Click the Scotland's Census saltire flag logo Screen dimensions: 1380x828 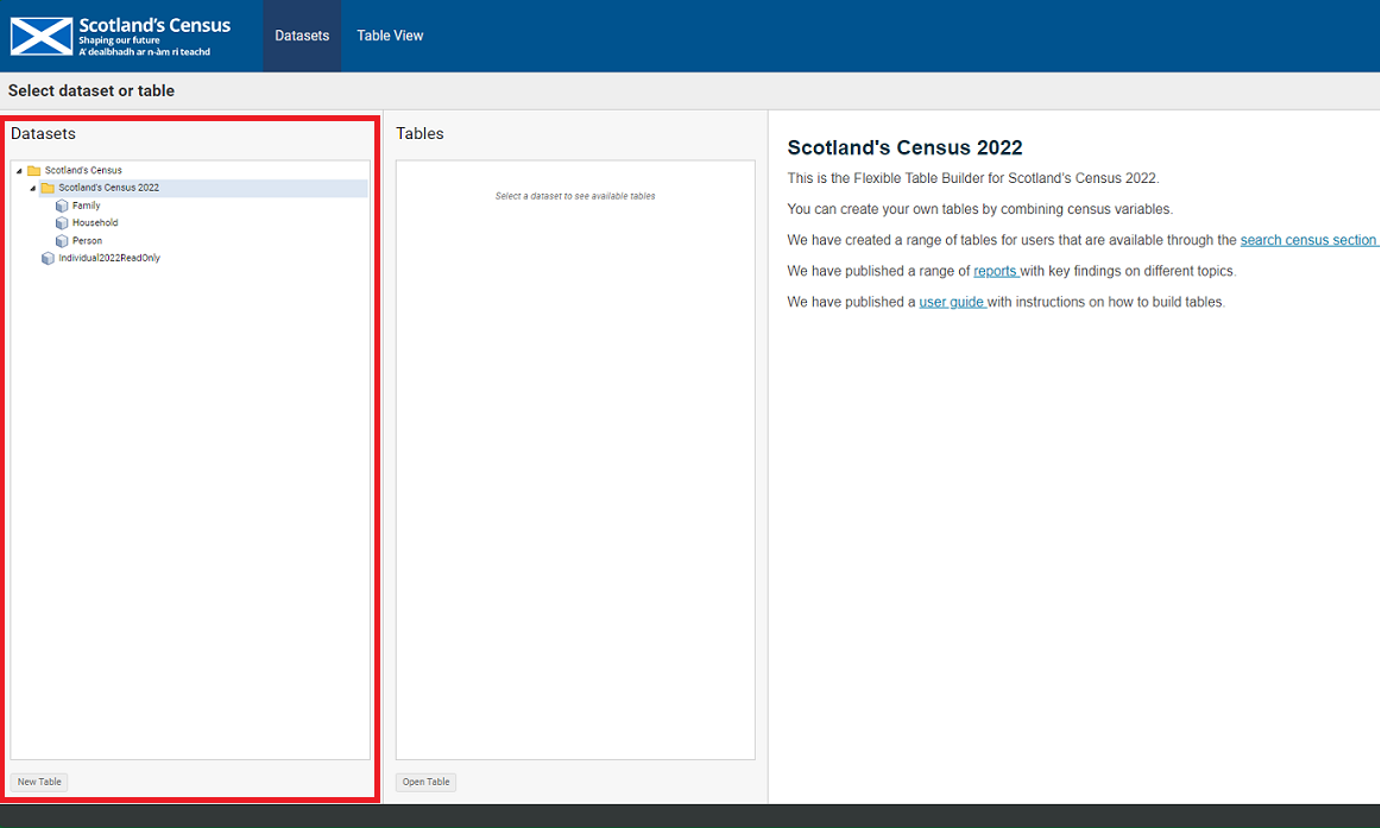coord(41,36)
